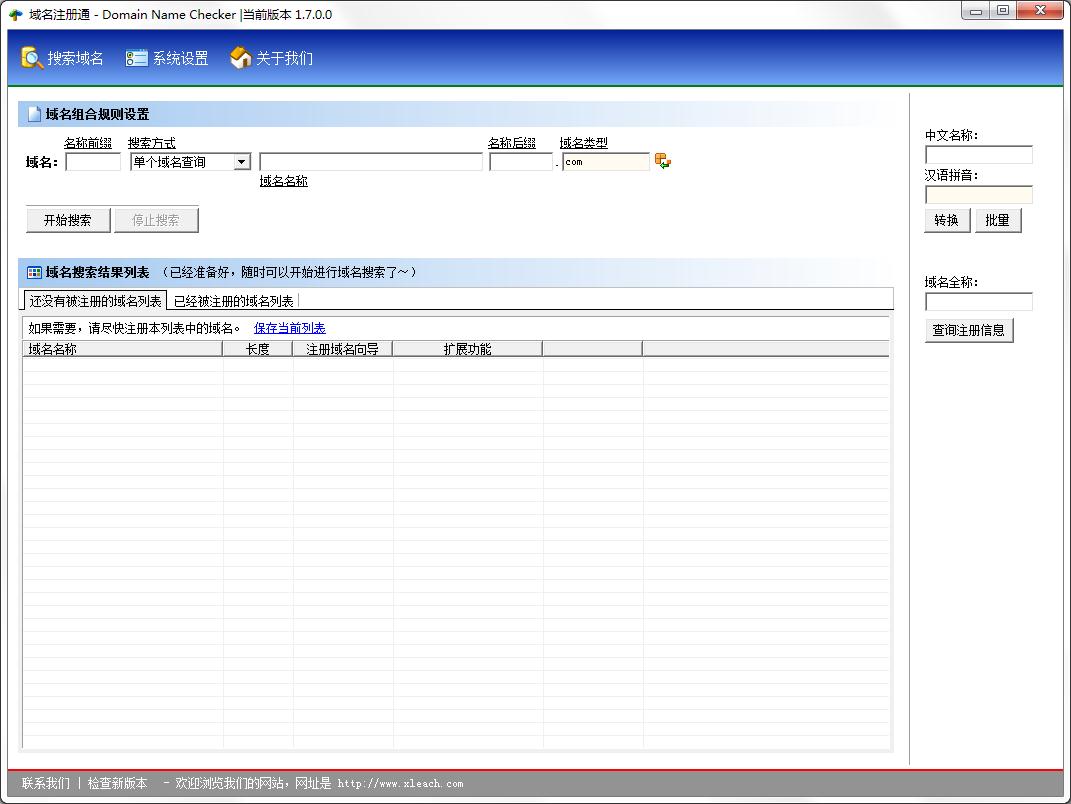
Task: Expand the 单个域名查询 search mode dropdown
Action: pos(241,162)
